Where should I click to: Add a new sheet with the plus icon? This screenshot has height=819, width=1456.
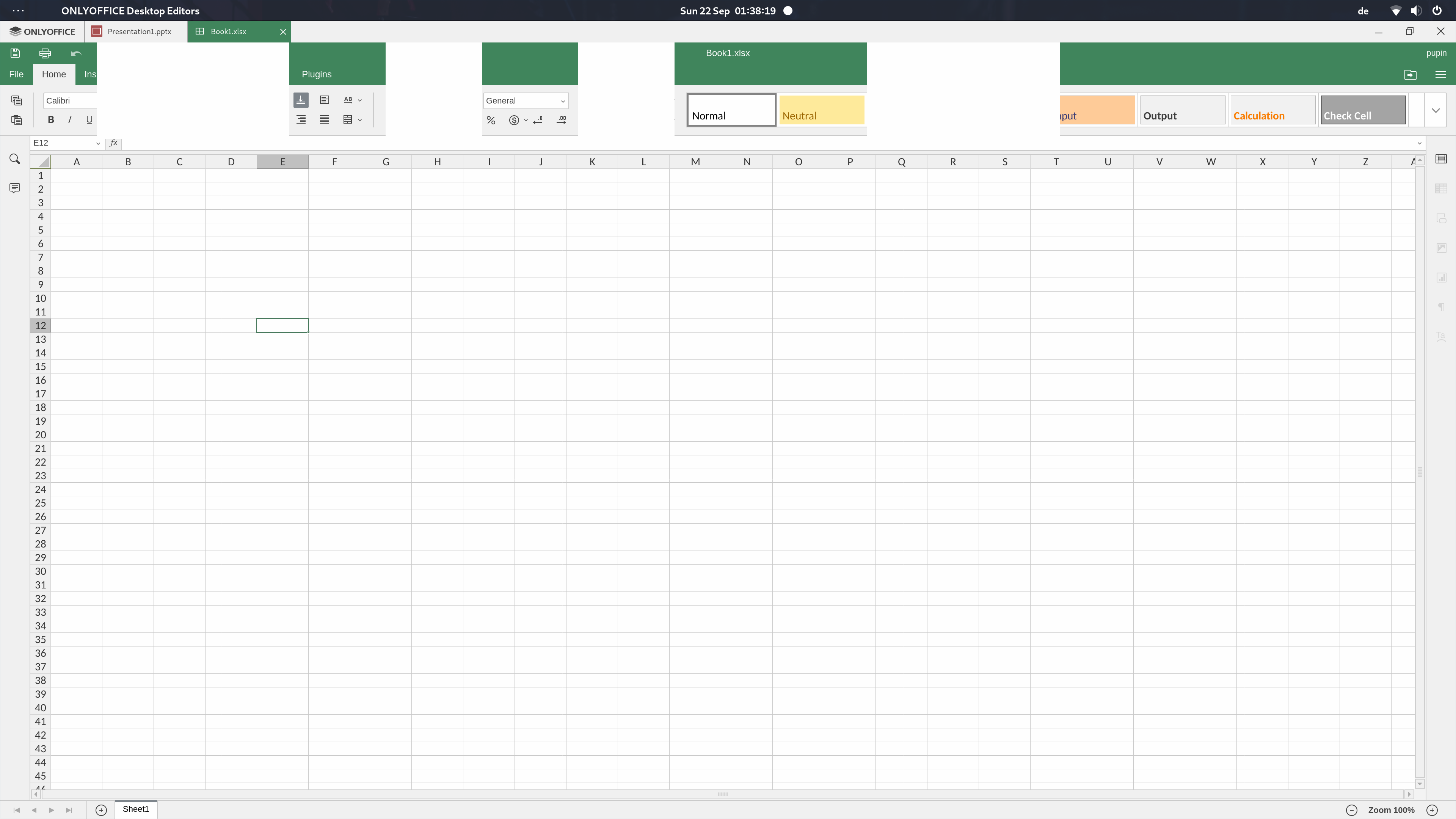click(x=101, y=810)
